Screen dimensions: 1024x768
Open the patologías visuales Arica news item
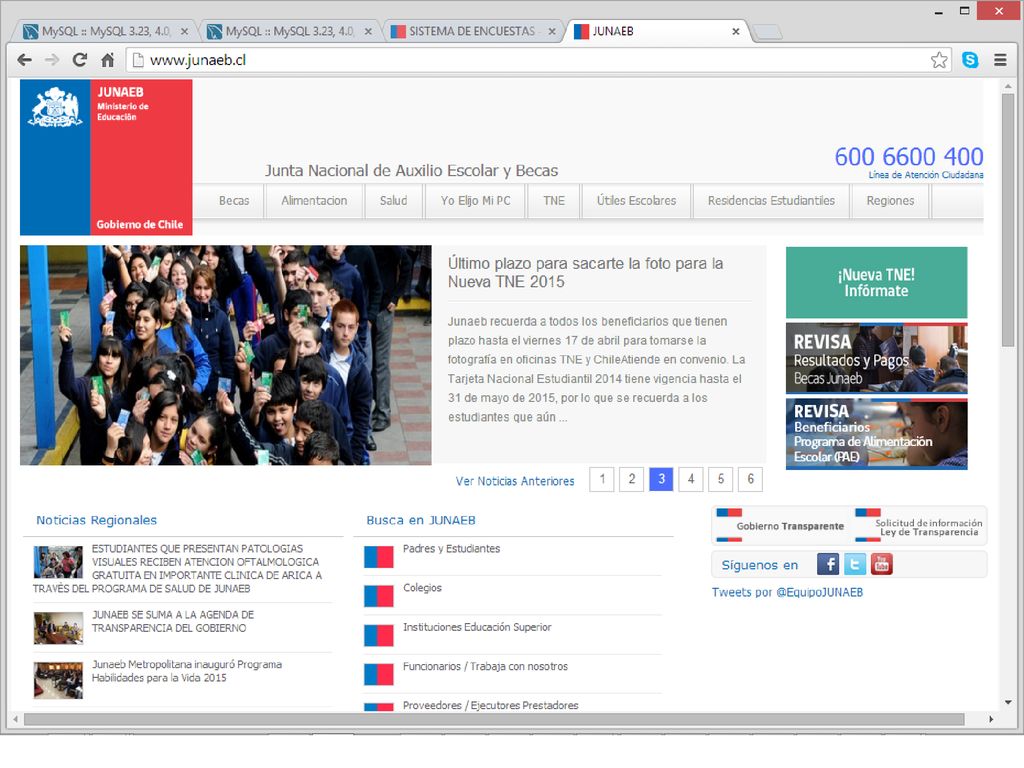point(178,568)
